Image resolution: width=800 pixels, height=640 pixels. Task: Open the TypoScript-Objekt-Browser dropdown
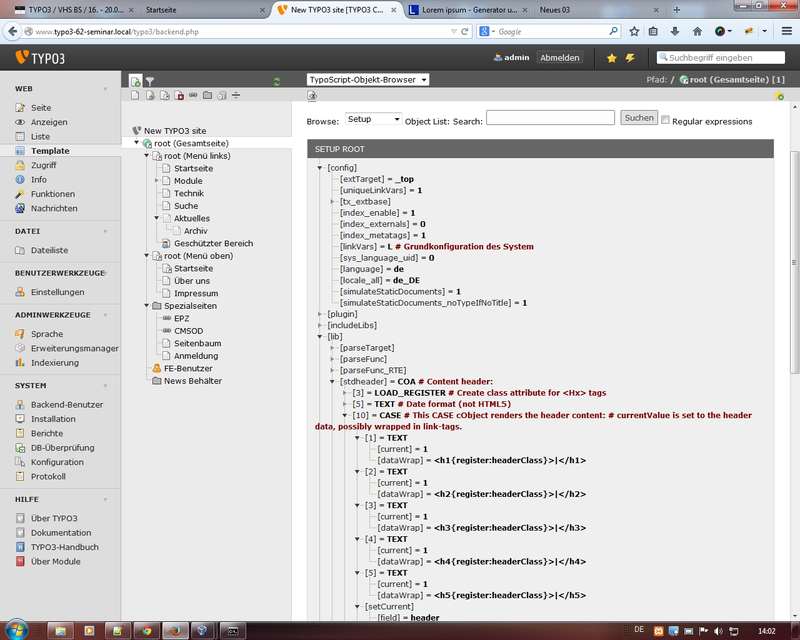tap(368, 79)
